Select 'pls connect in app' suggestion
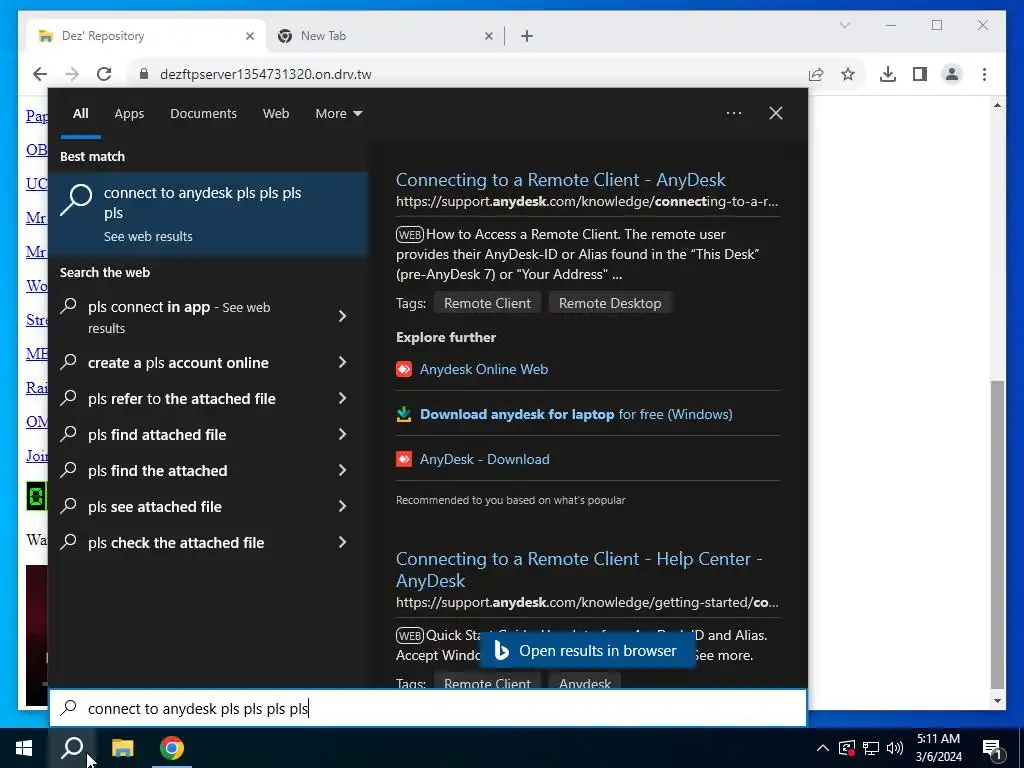 (189, 317)
